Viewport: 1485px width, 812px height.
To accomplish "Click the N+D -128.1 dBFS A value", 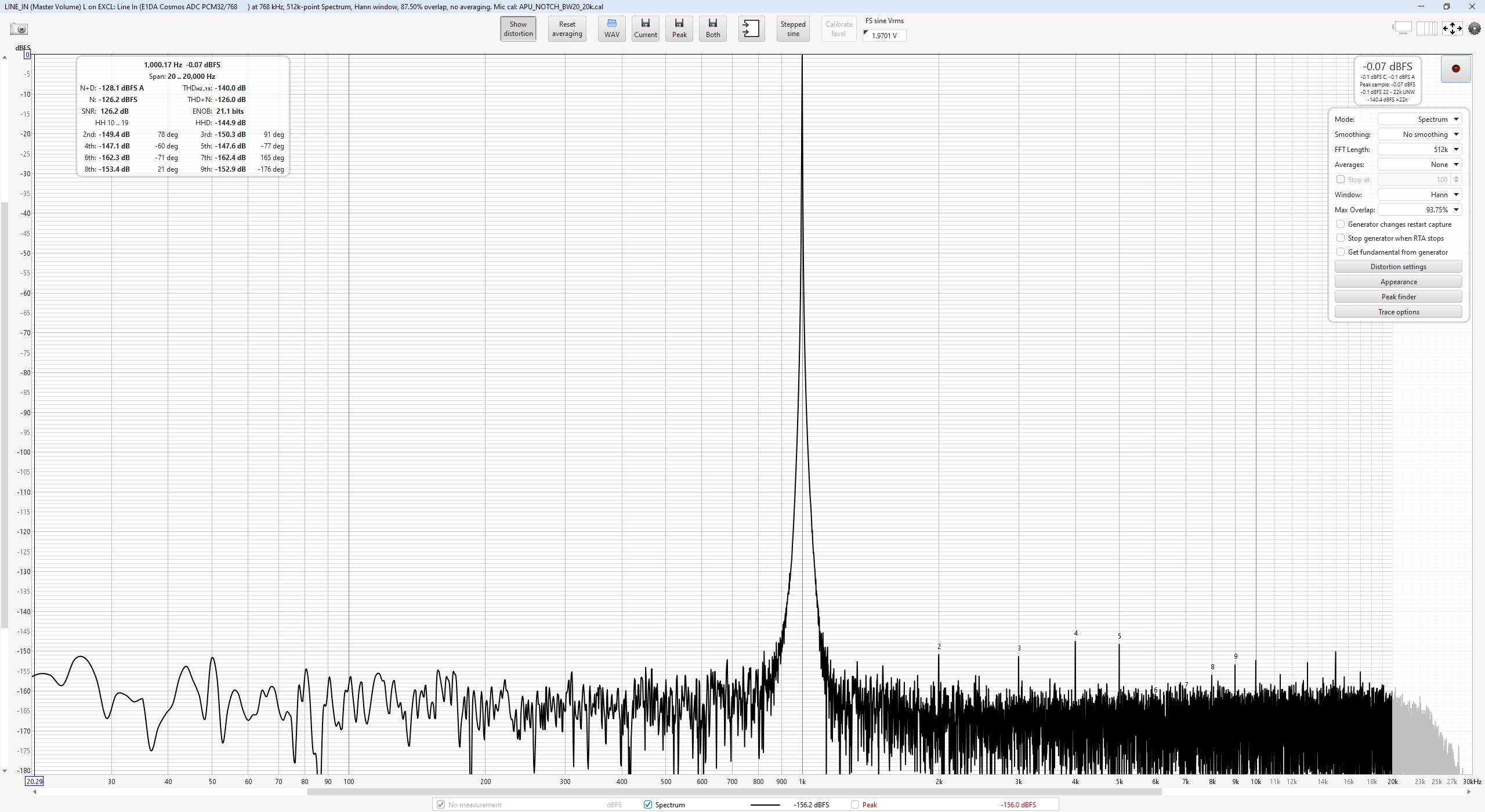I will [x=121, y=88].
